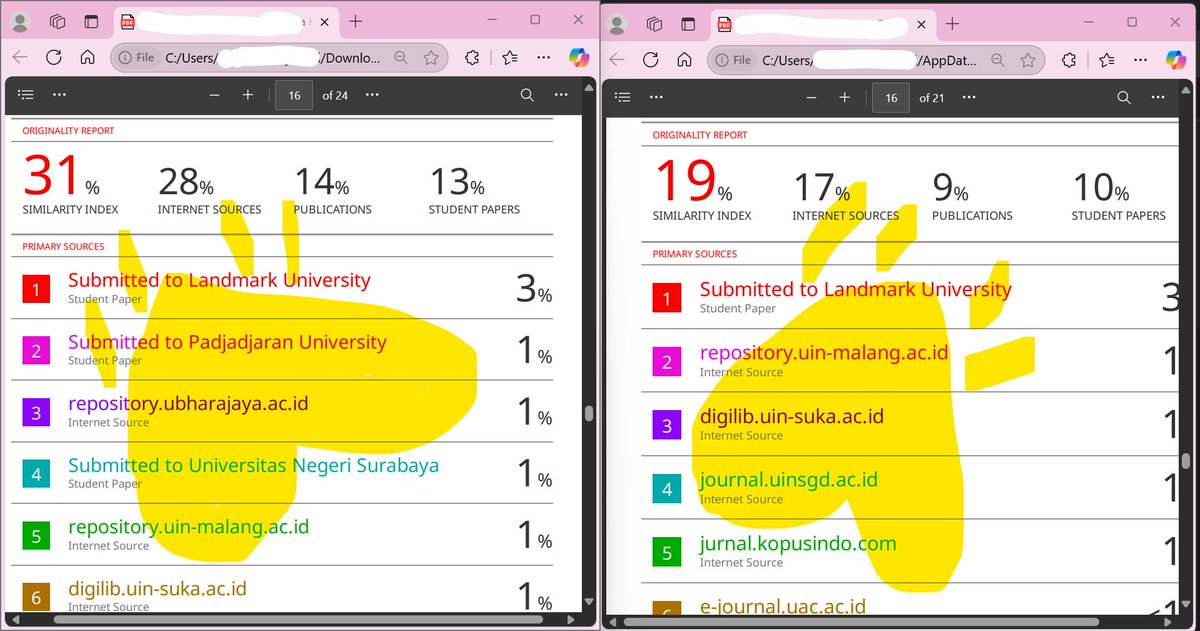
Task: Click File info in left address bar
Action: tap(137, 58)
